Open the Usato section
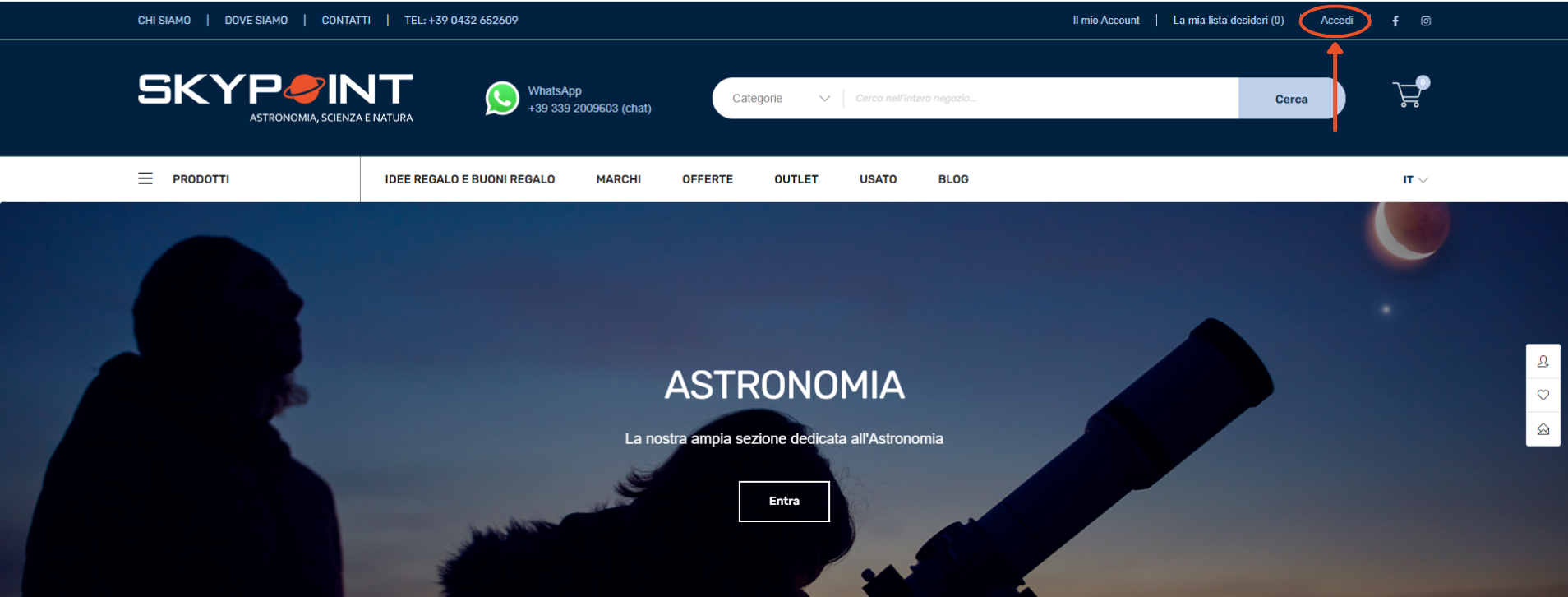The image size is (1568, 597). click(879, 179)
